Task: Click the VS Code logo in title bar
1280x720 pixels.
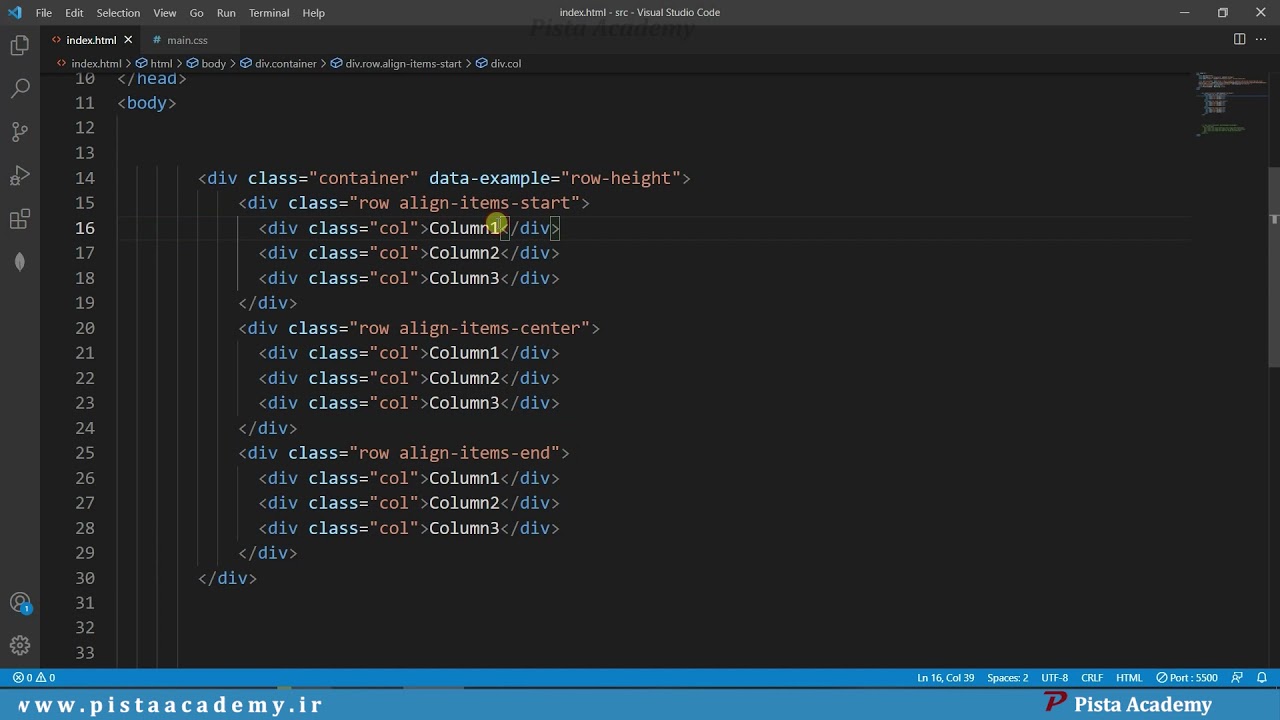Action: pyautogui.click(x=14, y=12)
